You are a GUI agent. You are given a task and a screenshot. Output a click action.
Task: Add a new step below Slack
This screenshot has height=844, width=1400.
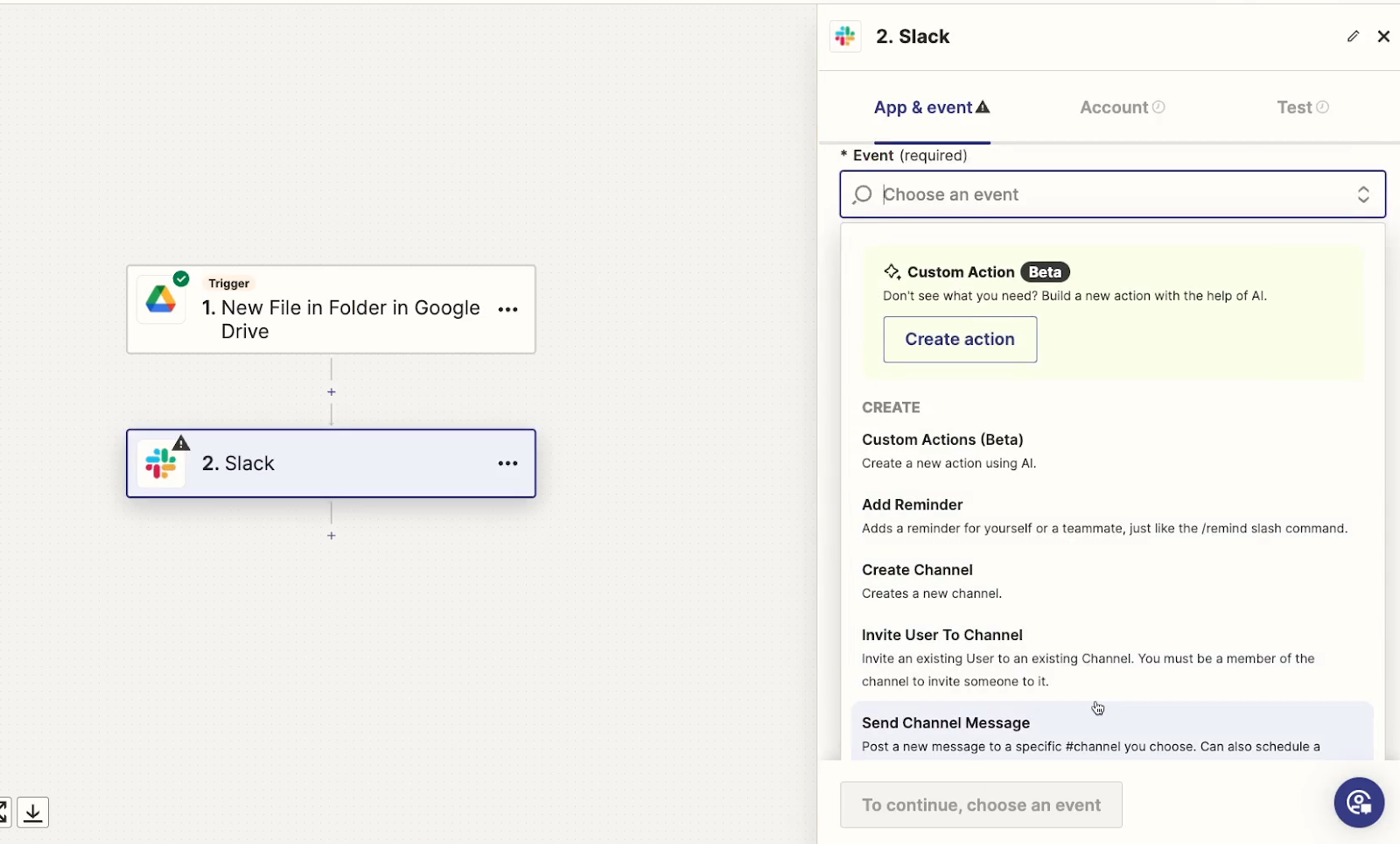[332, 536]
